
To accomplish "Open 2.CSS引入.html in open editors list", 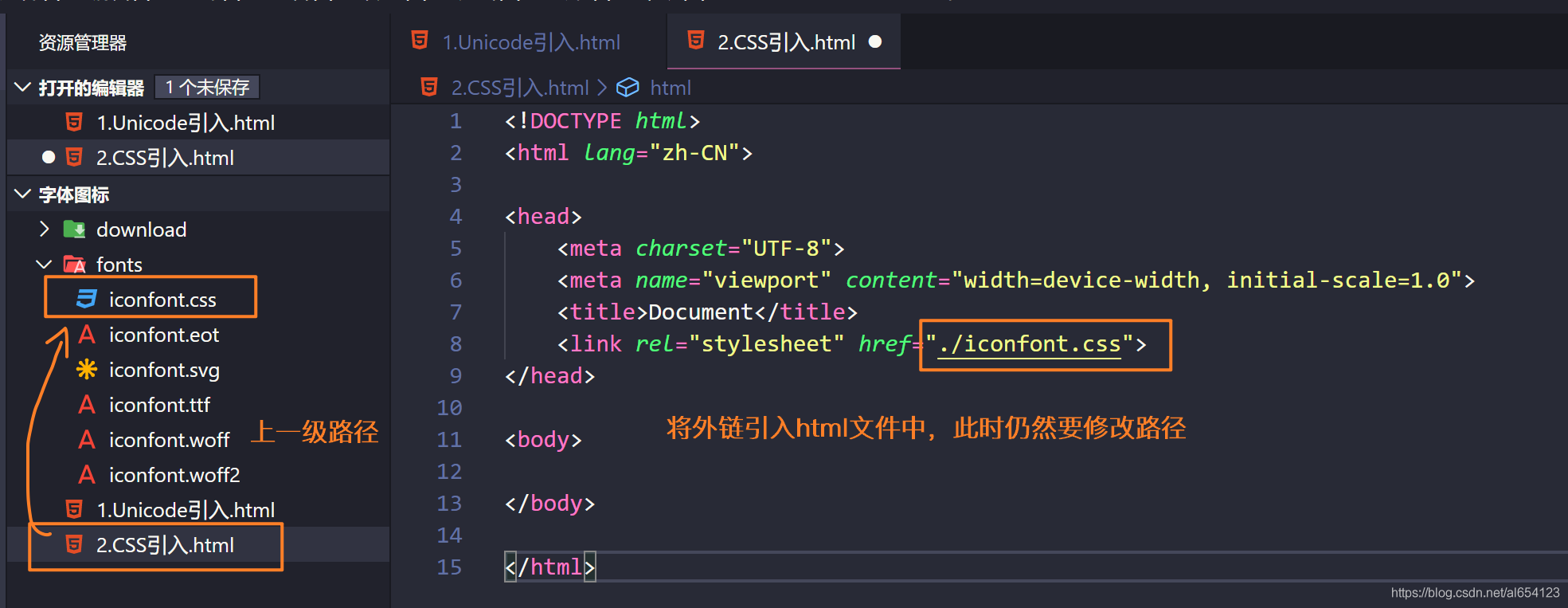I will tap(165, 158).
